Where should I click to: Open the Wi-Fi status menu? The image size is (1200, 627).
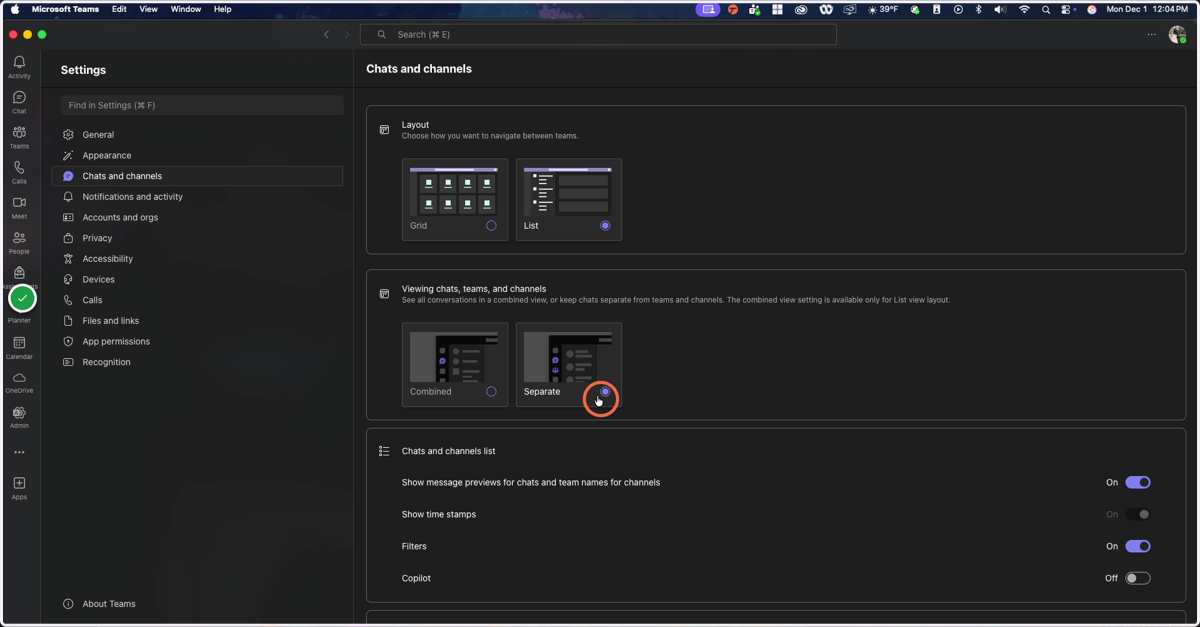[x=1024, y=9]
